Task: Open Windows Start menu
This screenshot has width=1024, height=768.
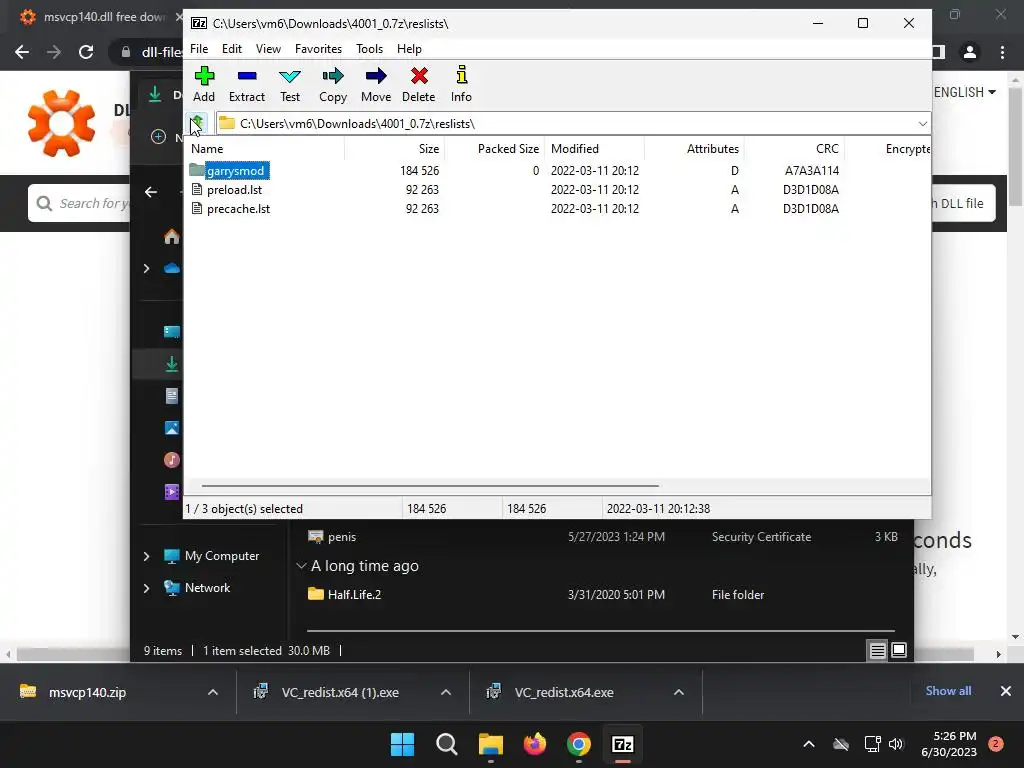Action: tap(402, 744)
